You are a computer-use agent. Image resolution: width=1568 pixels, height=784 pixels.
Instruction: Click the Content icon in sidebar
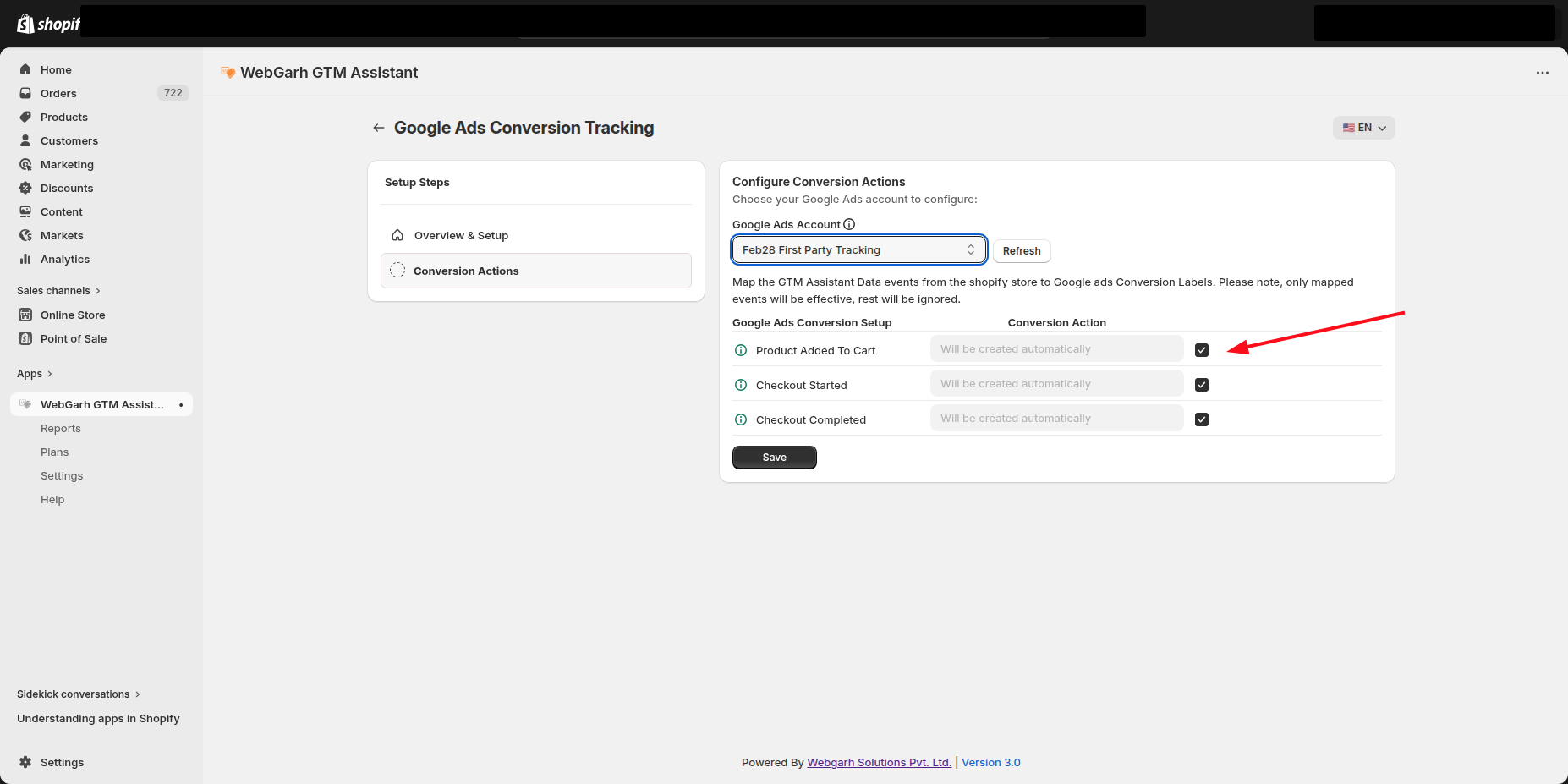coord(25,211)
